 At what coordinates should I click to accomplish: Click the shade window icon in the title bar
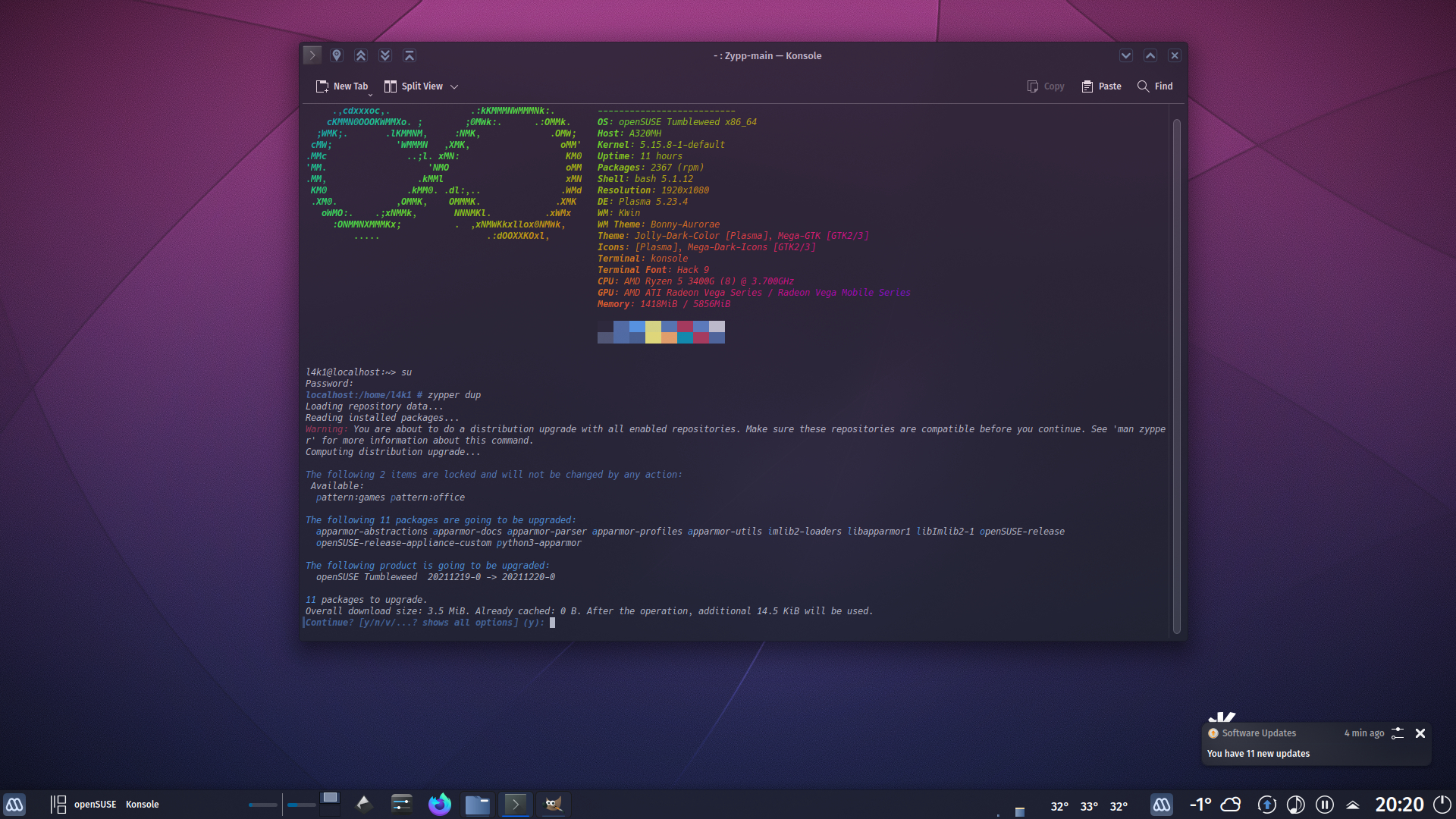[409, 55]
